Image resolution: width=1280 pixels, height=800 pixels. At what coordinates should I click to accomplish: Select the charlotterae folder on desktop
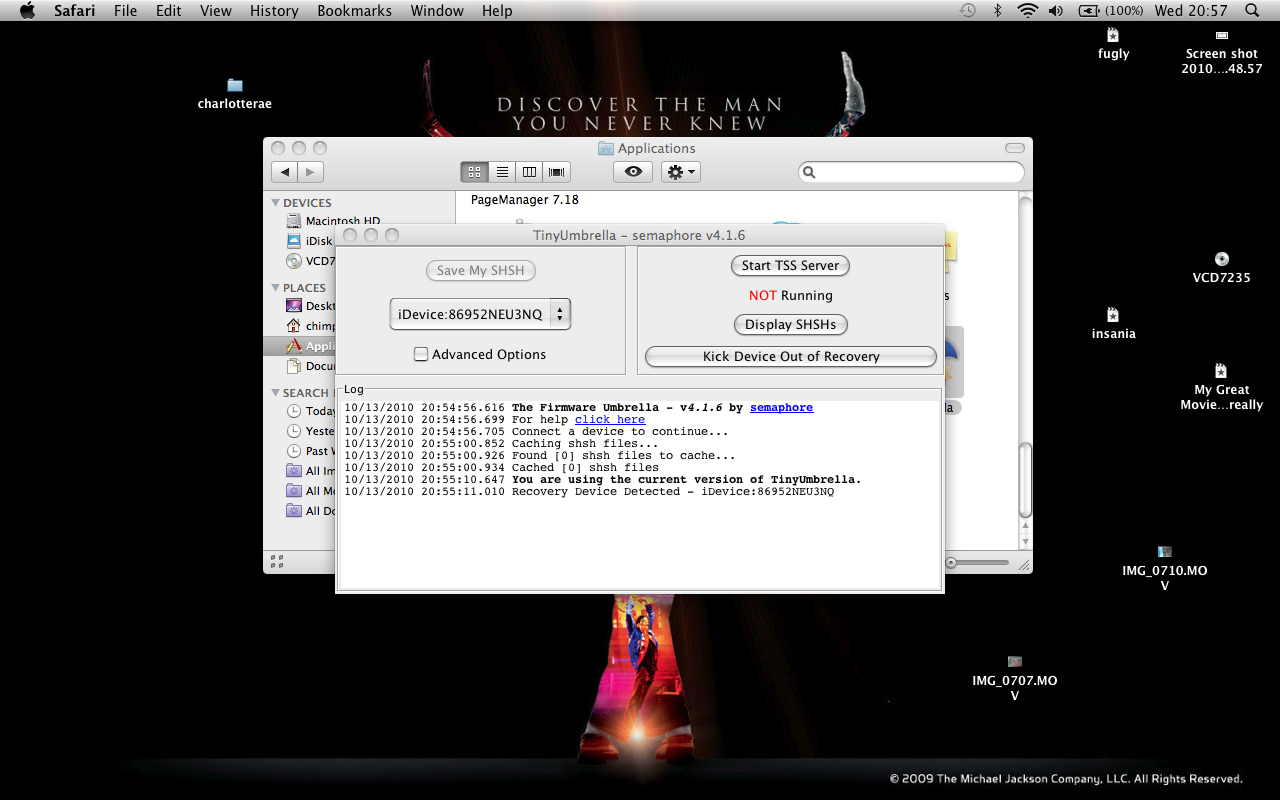(x=235, y=94)
